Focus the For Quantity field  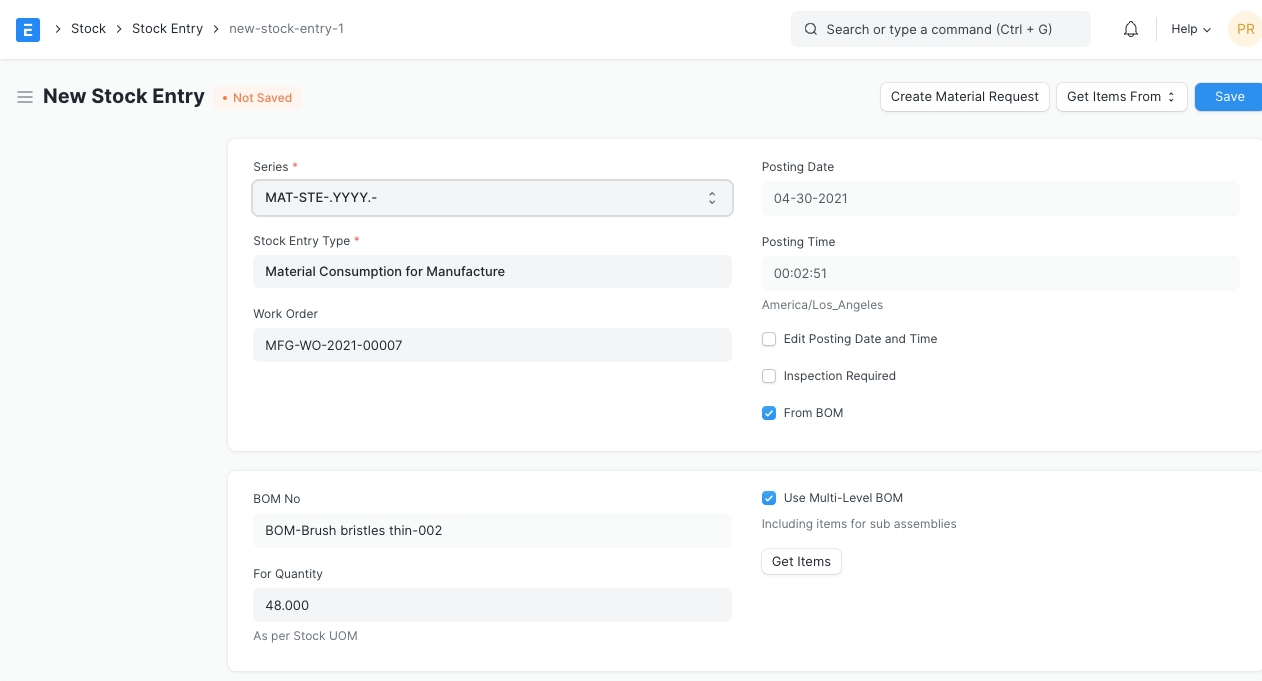click(x=491, y=605)
